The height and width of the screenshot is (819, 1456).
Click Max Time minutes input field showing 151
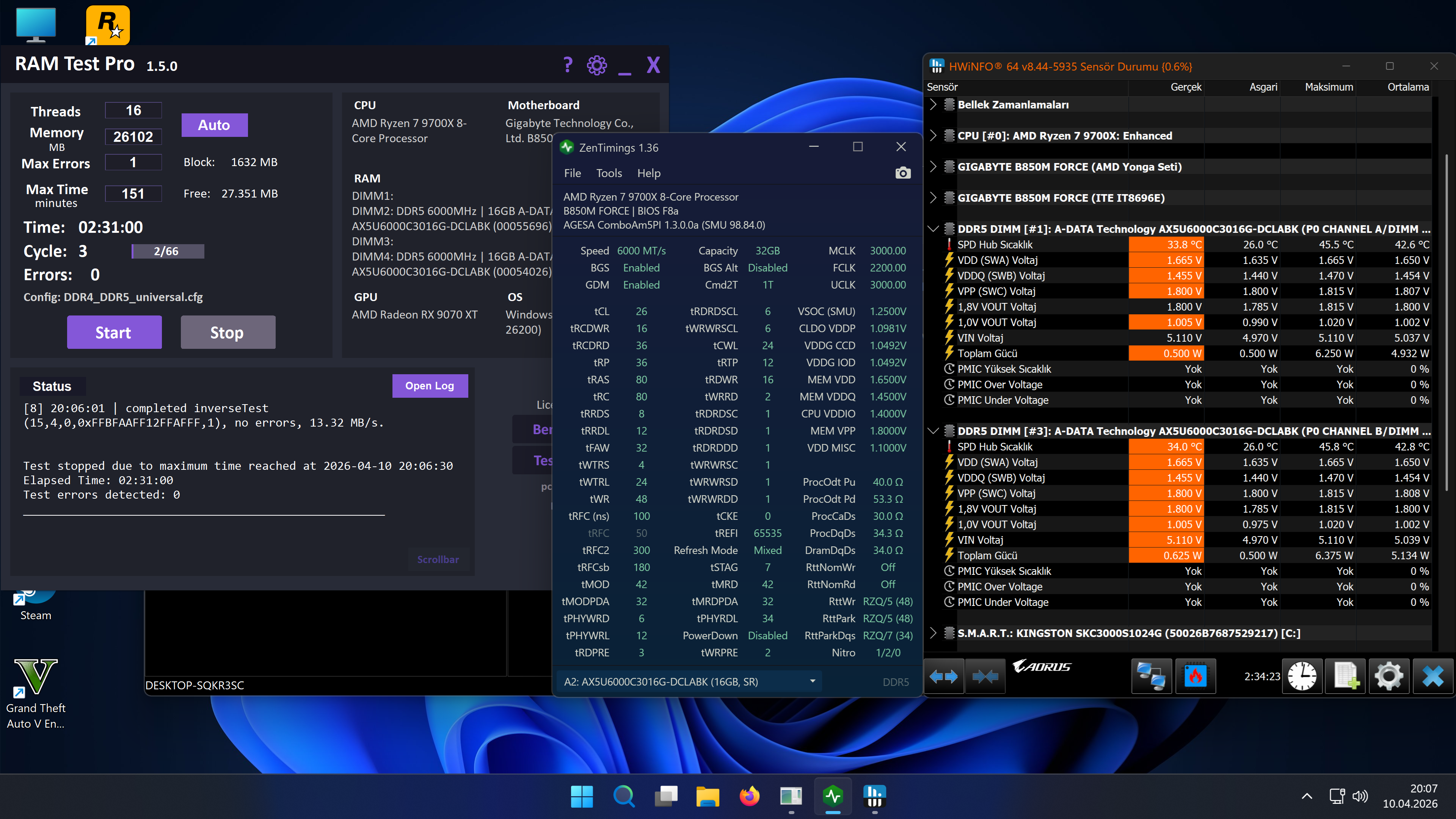[133, 193]
